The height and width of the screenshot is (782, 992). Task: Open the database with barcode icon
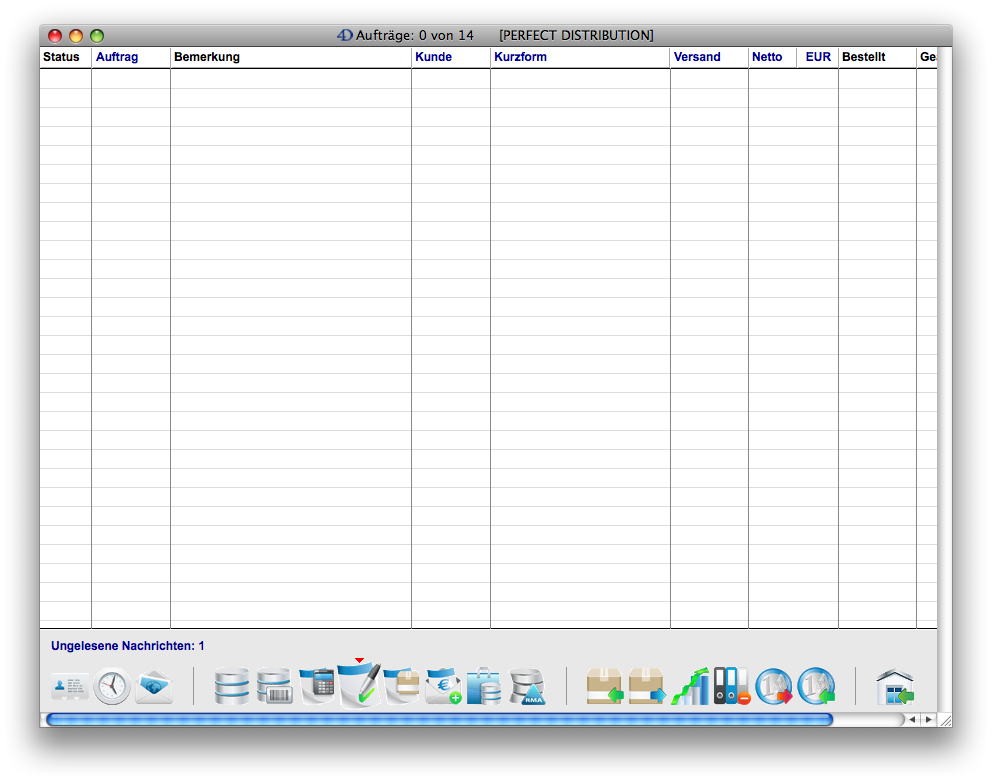[274, 687]
